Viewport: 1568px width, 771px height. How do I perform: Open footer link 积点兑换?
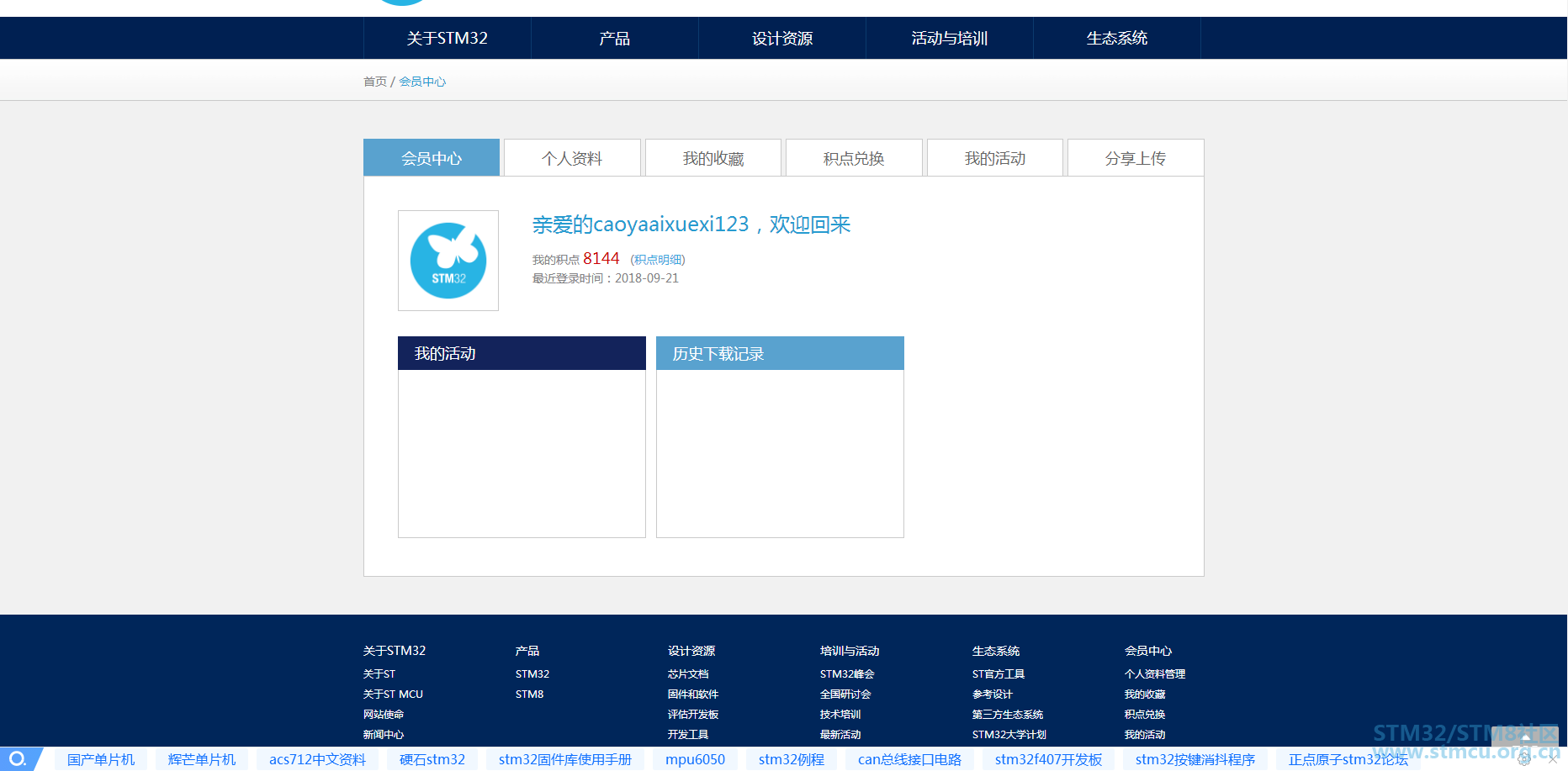click(x=1145, y=715)
